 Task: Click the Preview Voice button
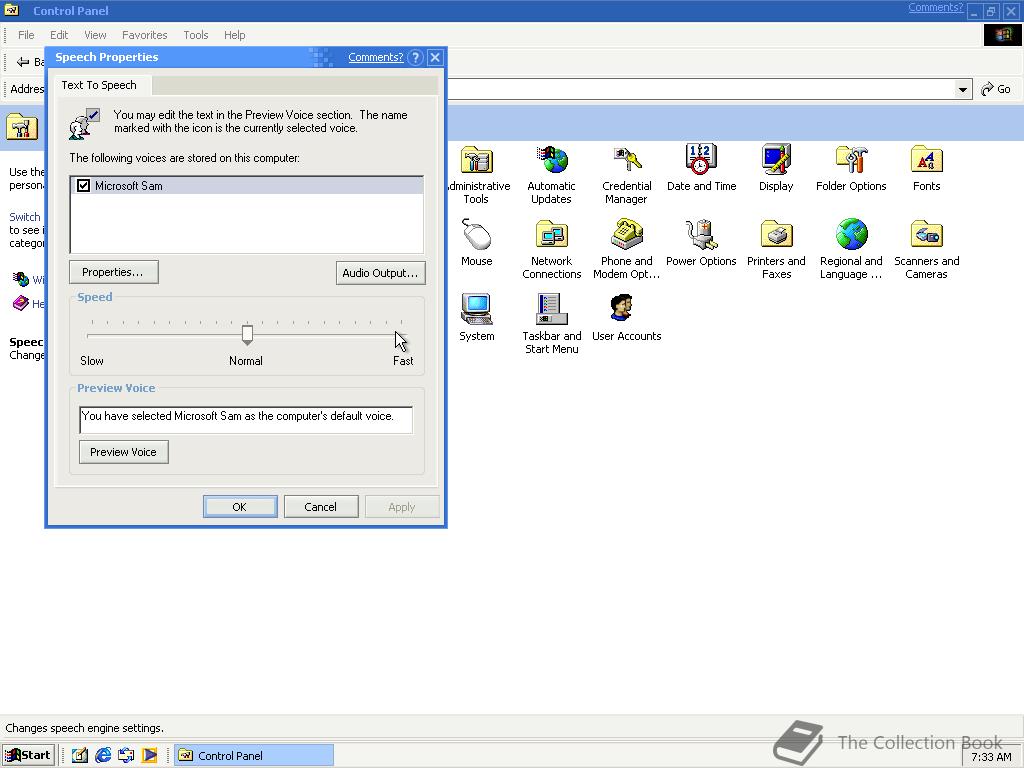click(x=123, y=452)
